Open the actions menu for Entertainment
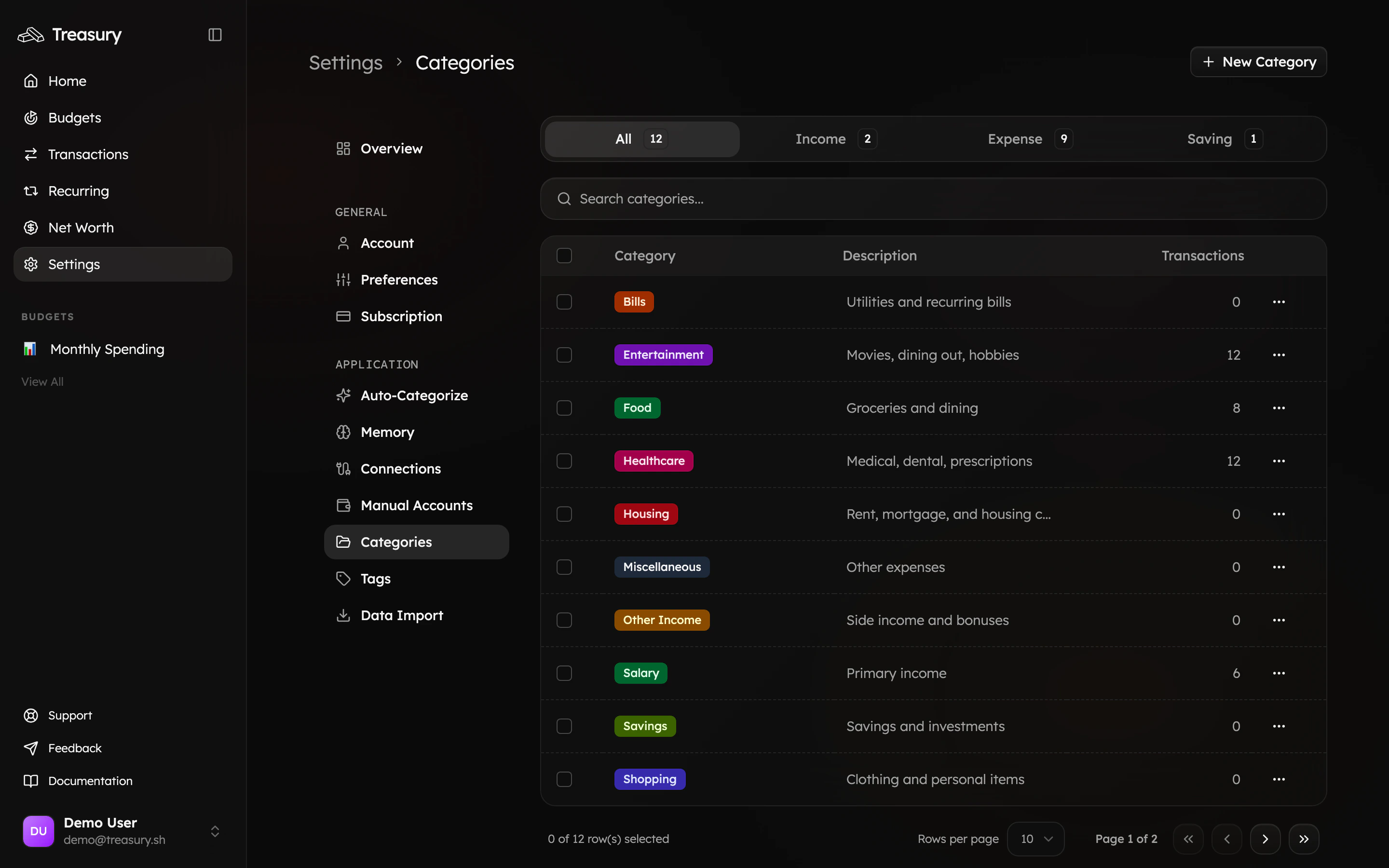Viewport: 1389px width, 868px height. pyautogui.click(x=1279, y=355)
